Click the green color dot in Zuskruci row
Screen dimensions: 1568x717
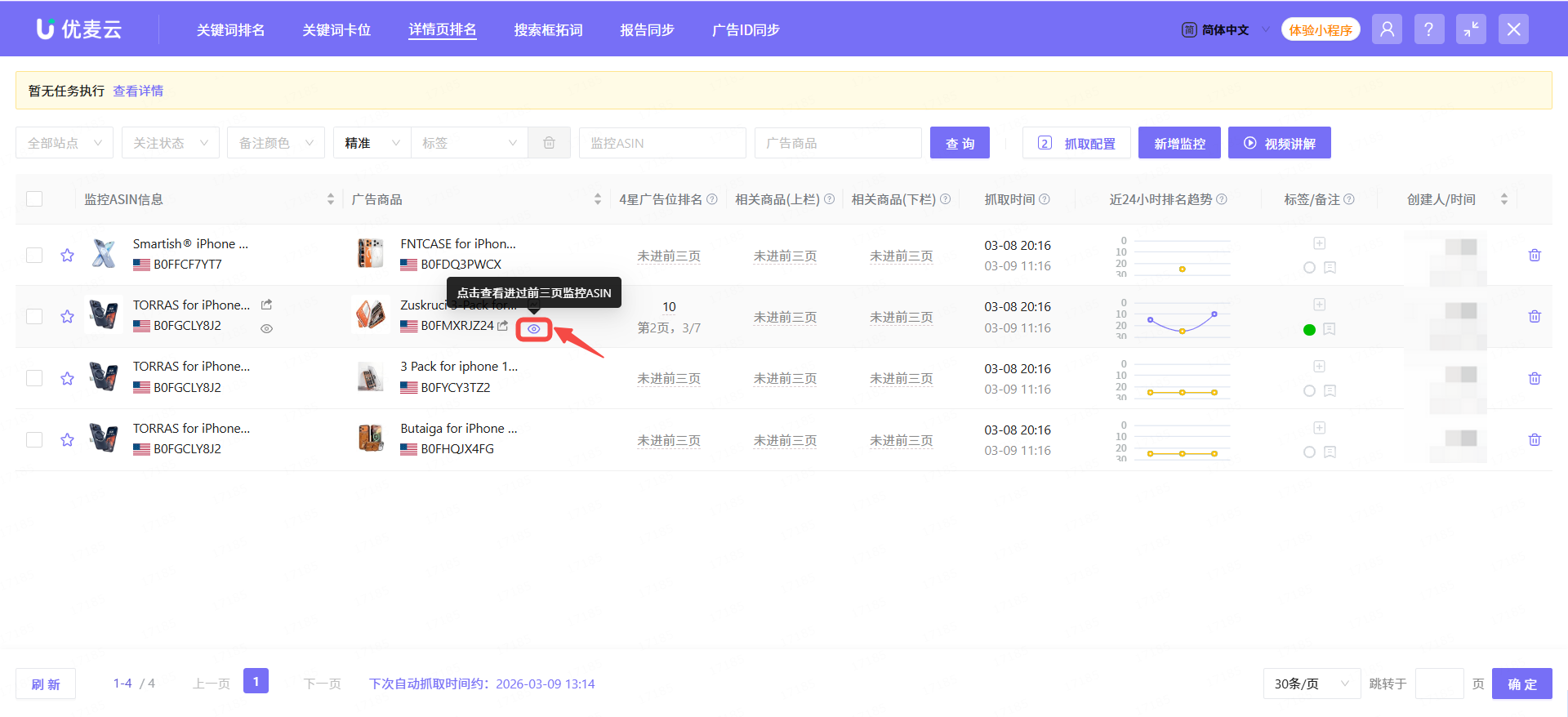[1309, 330]
